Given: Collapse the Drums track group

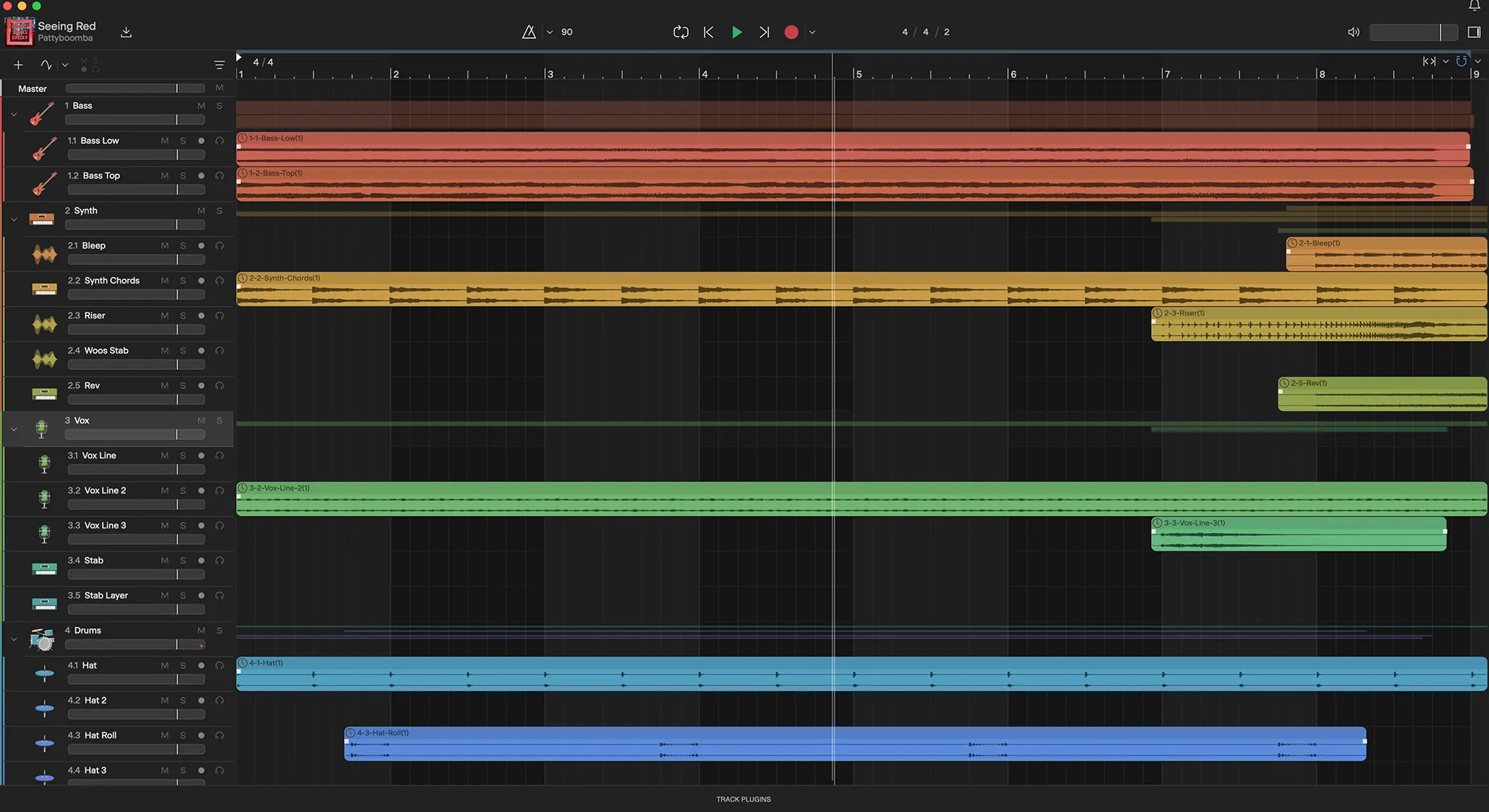Looking at the screenshot, I should (x=13, y=639).
